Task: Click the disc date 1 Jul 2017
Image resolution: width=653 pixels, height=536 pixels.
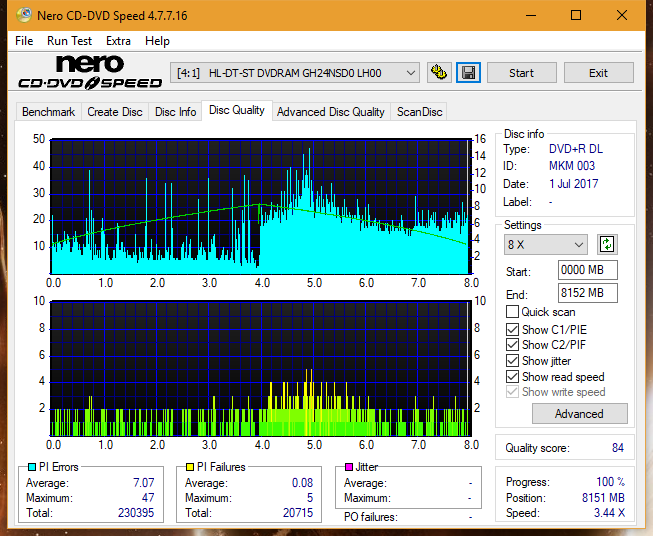Action: (573, 184)
